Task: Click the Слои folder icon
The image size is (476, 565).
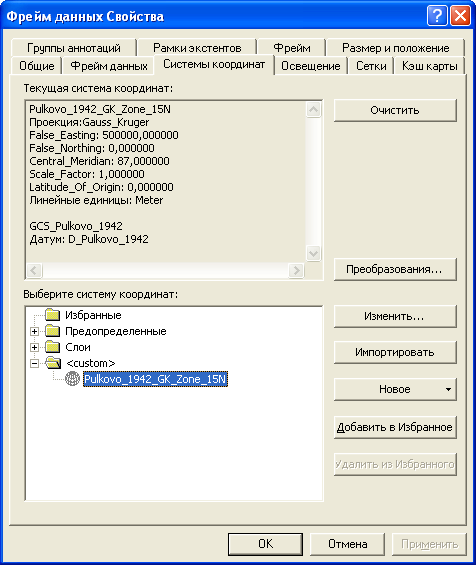Action: [x=53, y=347]
